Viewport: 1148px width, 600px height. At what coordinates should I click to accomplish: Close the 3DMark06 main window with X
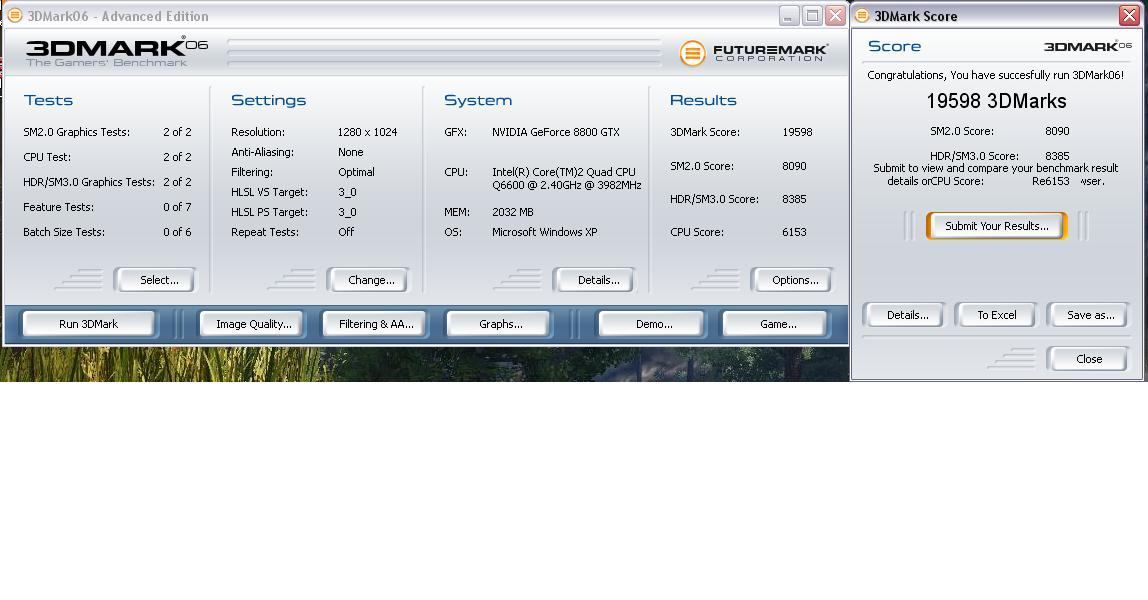click(x=835, y=15)
